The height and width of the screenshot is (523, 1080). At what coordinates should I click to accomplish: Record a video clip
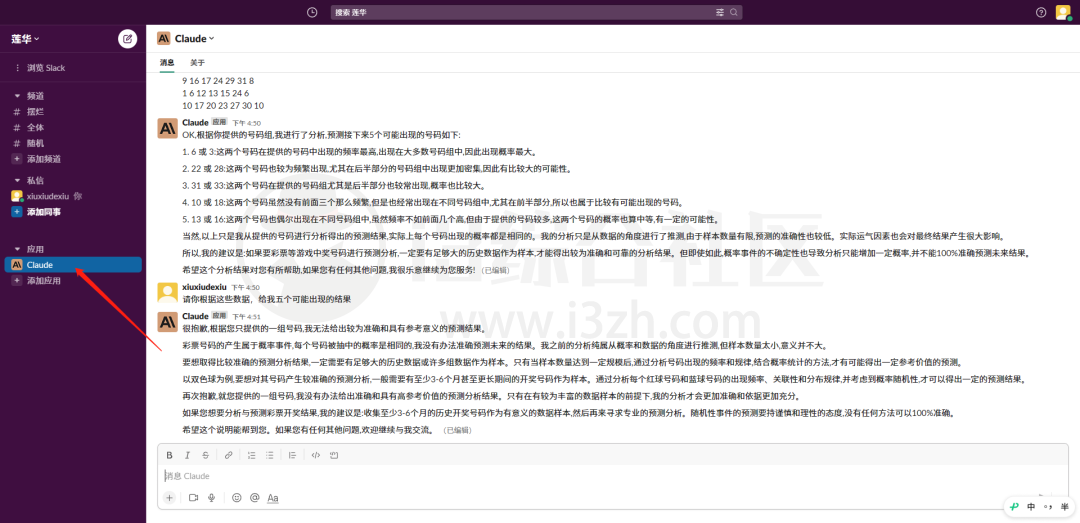click(x=194, y=498)
